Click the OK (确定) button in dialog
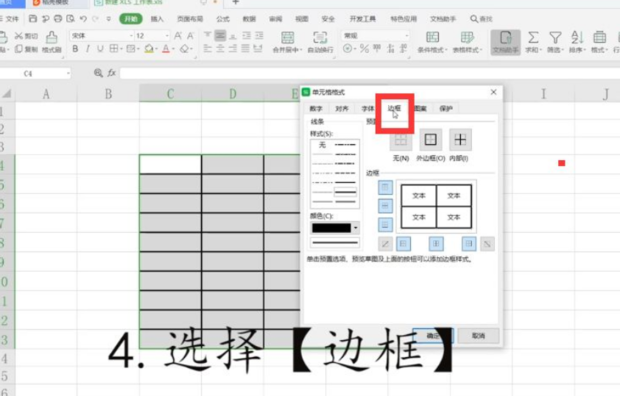Screen dimensions: 620x396 click(433, 335)
